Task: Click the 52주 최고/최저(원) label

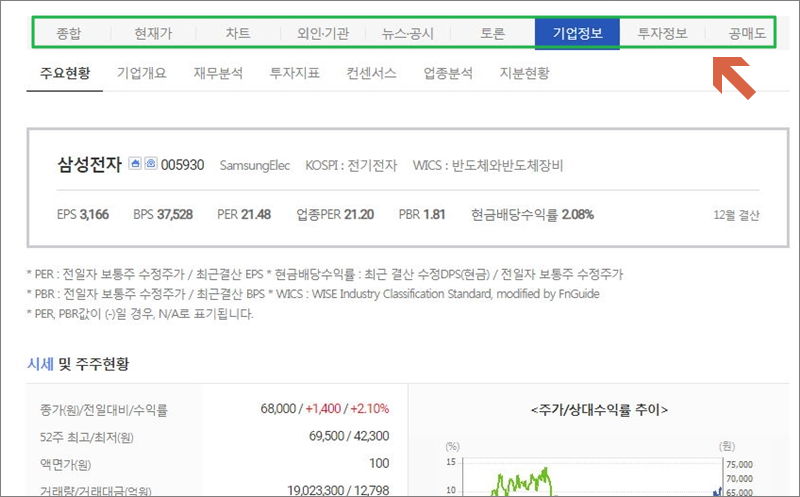Action: pos(87,437)
